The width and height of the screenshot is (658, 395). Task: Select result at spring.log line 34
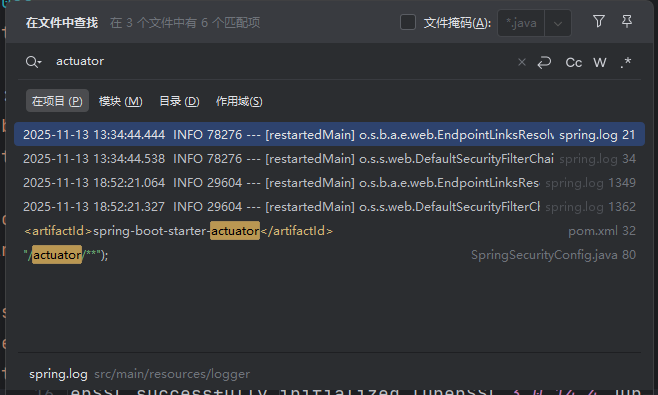coord(329,159)
